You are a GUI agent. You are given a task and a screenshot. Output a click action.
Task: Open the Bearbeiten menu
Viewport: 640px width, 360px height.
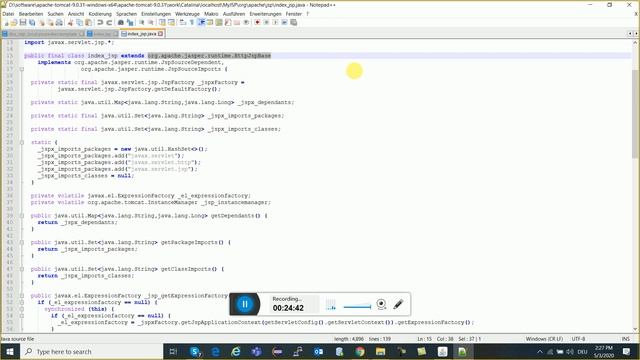[x=31, y=13]
